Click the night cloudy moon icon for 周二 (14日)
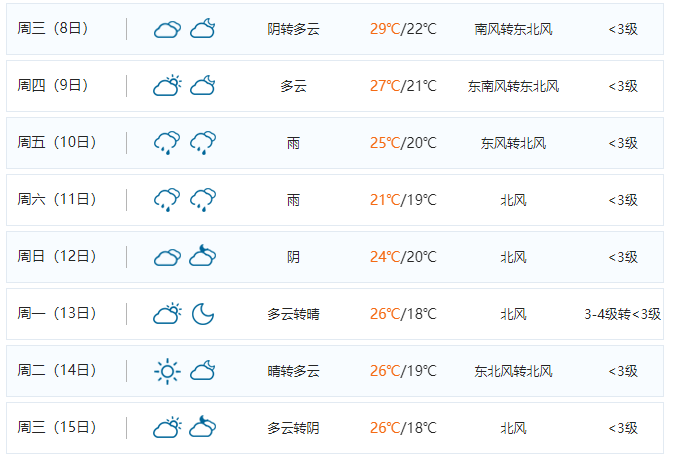 pos(202,370)
